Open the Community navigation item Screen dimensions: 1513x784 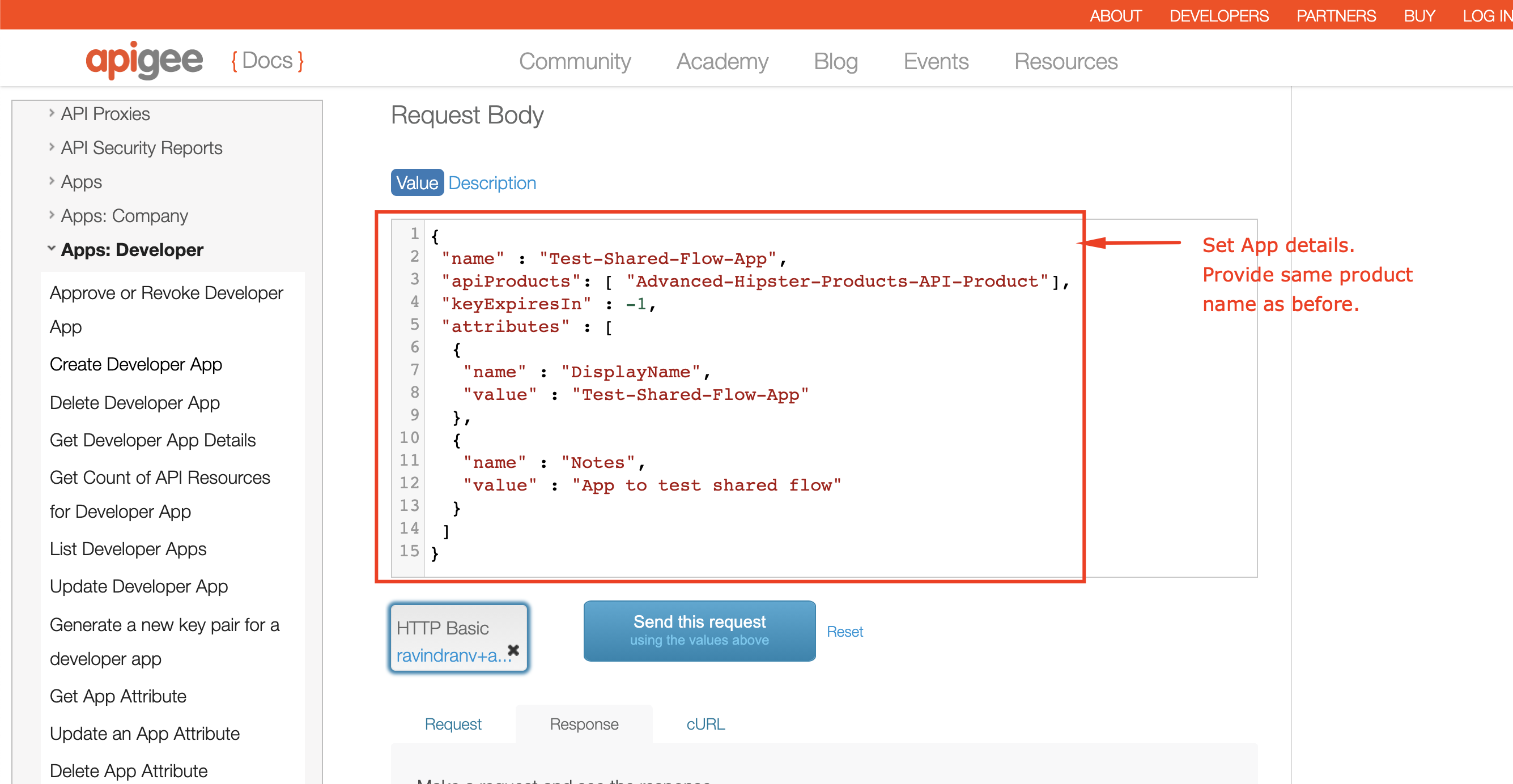point(575,61)
